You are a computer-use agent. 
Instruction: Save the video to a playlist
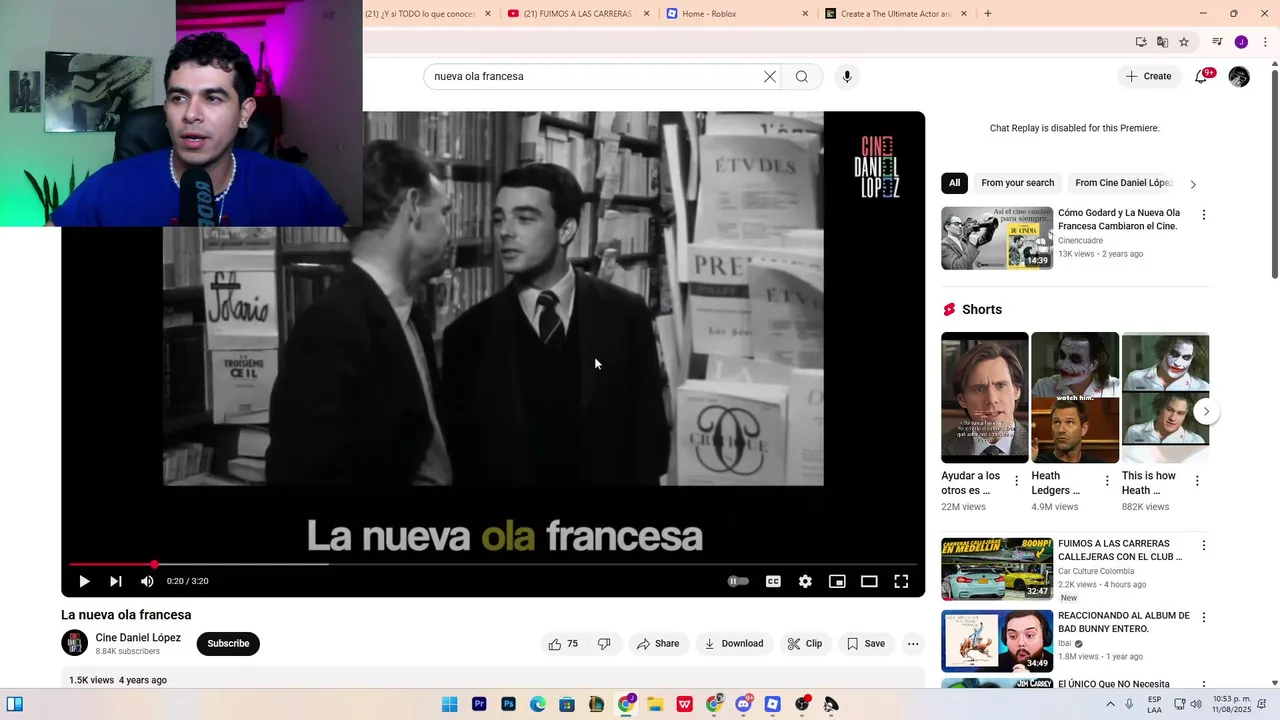[x=866, y=644]
